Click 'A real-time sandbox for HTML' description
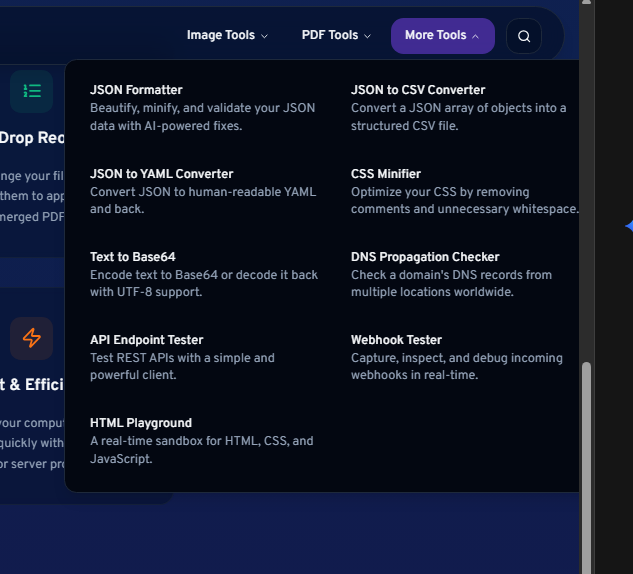633x574 pixels. coord(201,450)
